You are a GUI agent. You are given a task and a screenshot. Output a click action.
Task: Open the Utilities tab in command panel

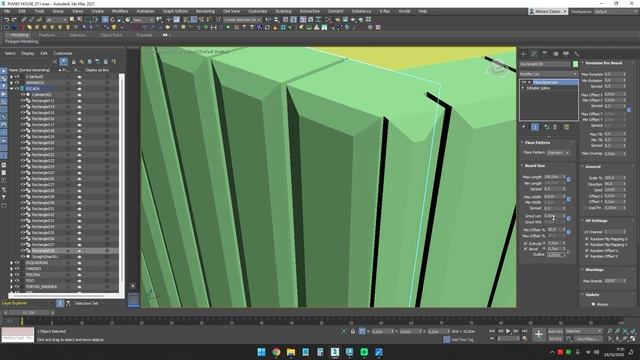pos(577,53)
